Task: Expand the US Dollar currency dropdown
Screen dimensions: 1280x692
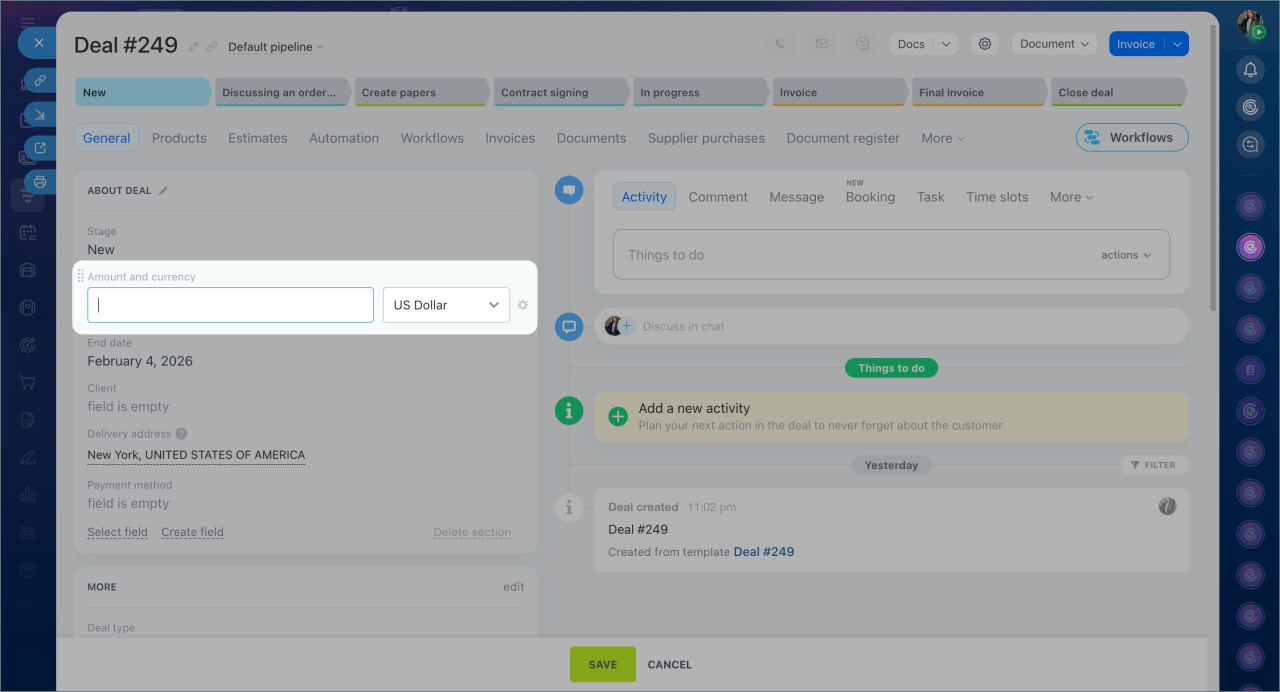Action: (x=446, y=305)
